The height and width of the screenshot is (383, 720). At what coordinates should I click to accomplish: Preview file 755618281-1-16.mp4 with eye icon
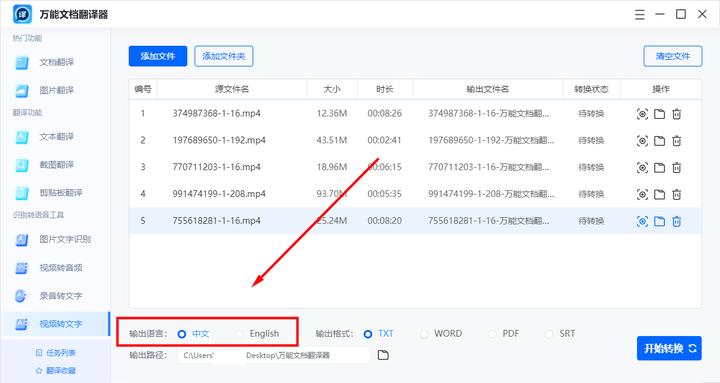642,221
